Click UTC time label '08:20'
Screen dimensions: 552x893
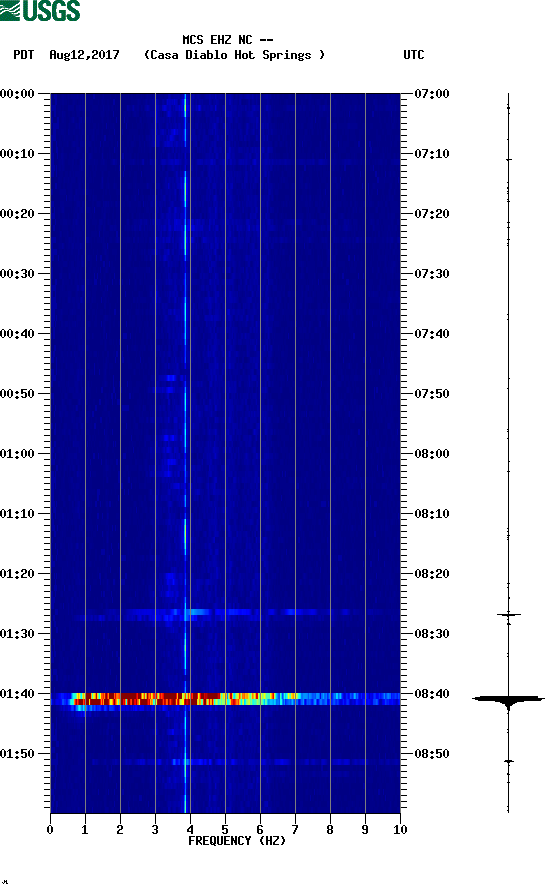pyautogui.click(x=432, y=574)
